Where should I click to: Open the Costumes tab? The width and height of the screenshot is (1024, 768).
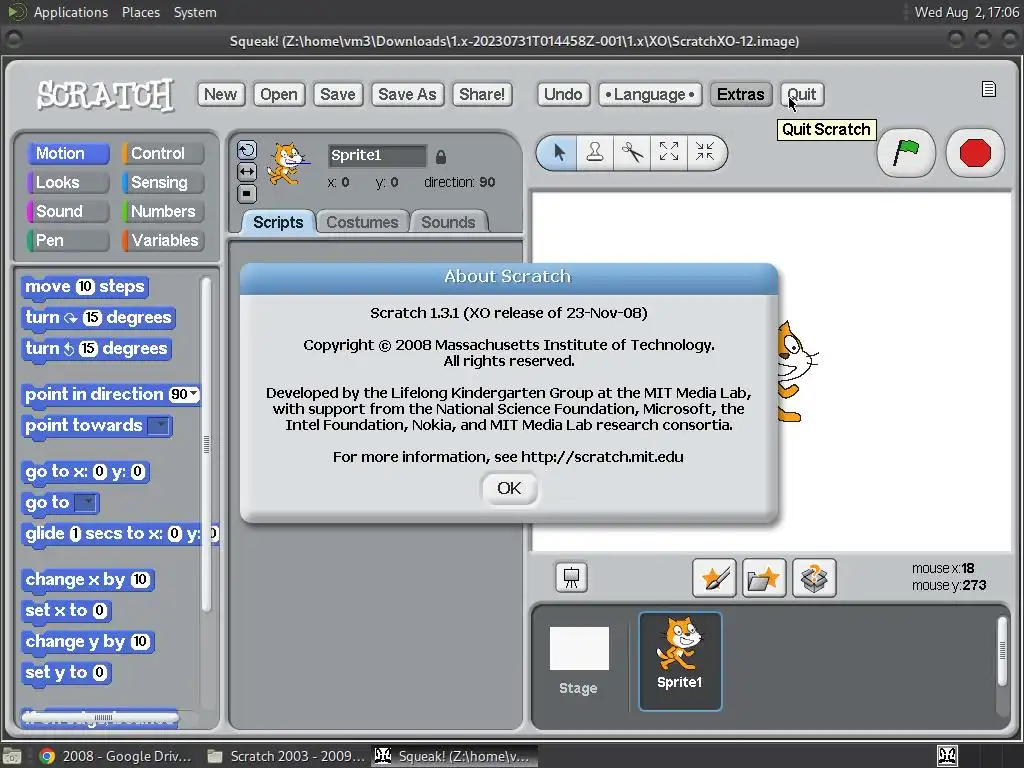[362, 222]
